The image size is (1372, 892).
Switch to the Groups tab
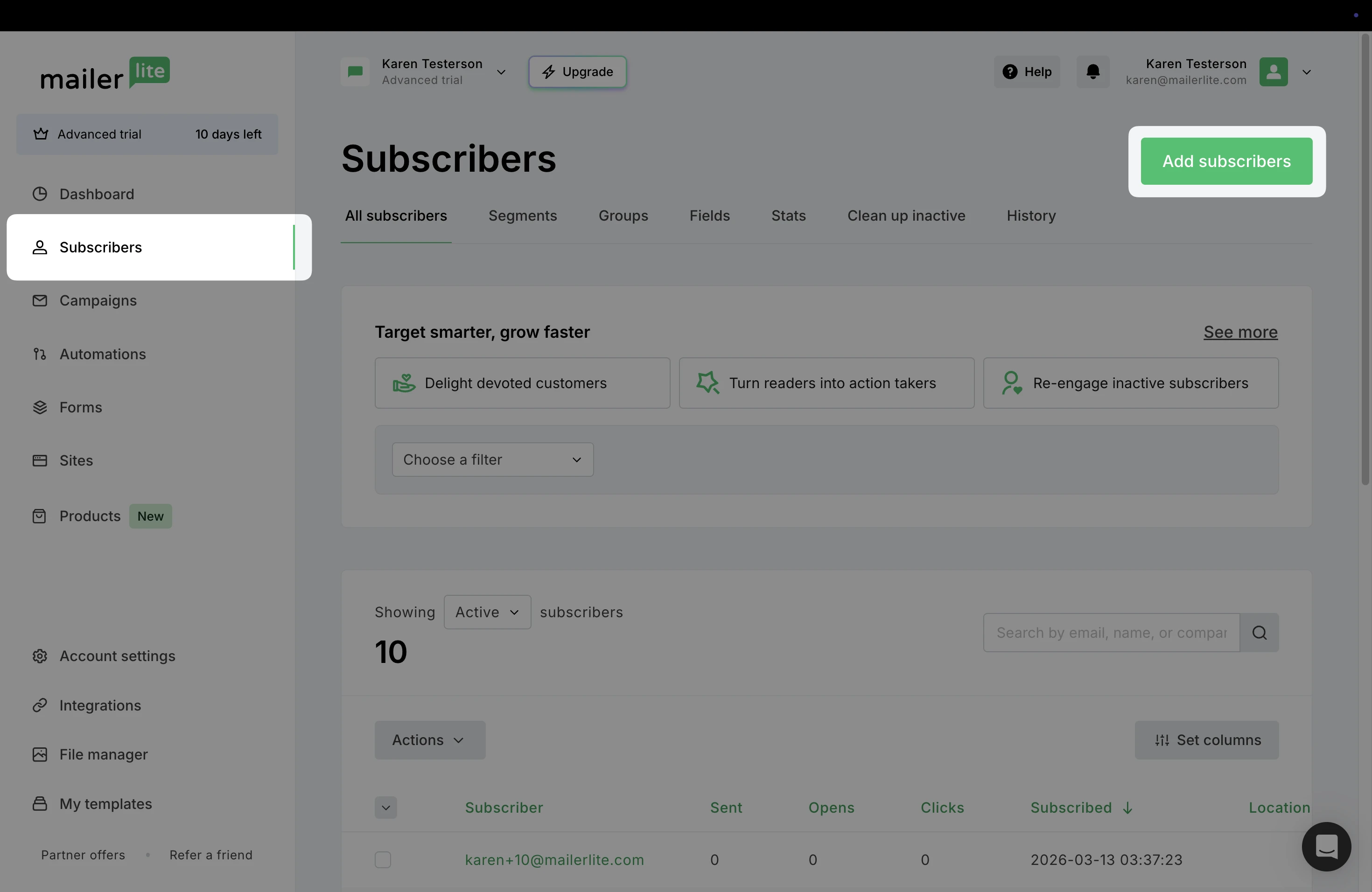[623, 216]
